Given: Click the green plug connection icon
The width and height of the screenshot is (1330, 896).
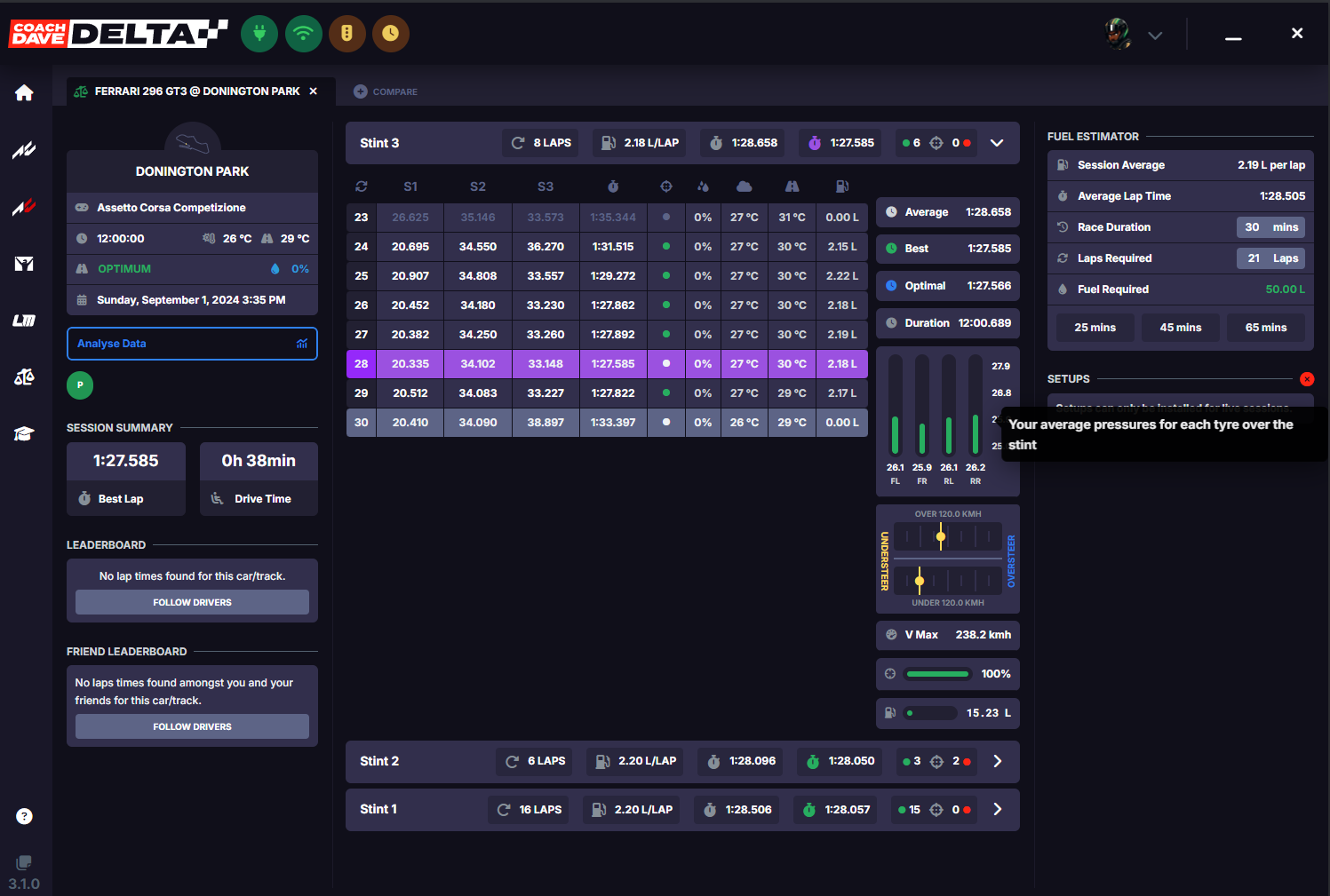Looking at the screenshot, I should (x=259, y=34).
